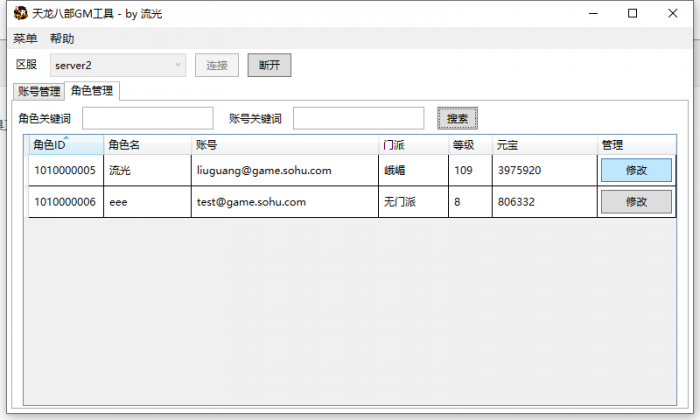Image resolution: width=700 pixels, height=420 pixels.
Task: Select cell 1010000005
Action: [66, 170]
